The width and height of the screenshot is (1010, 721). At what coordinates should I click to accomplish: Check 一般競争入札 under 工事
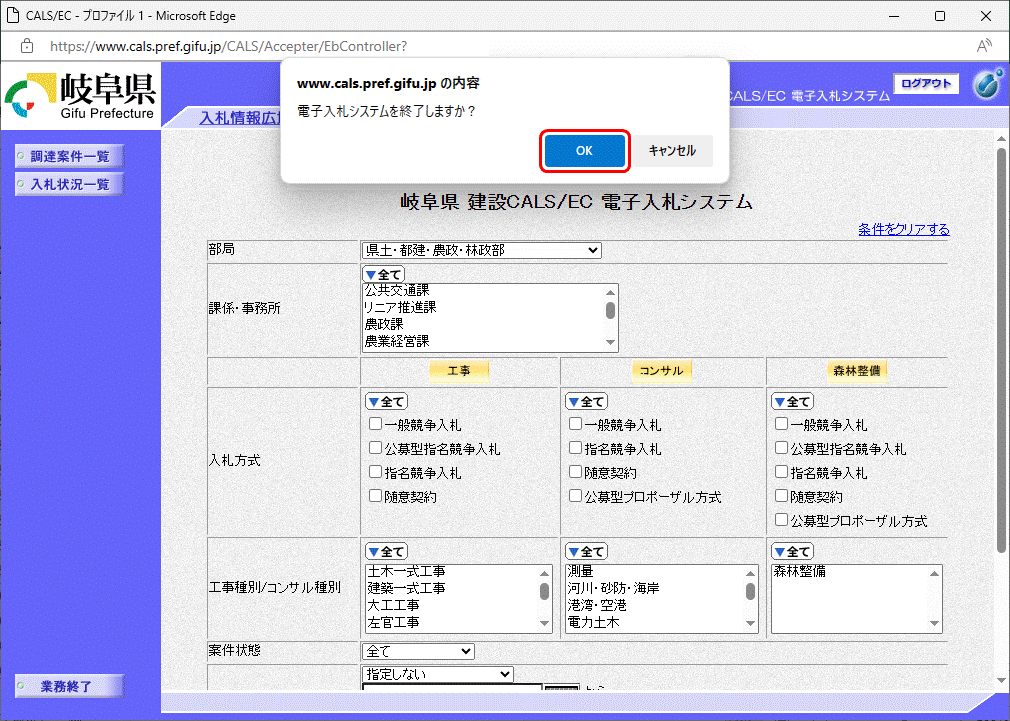pos(376,424)
